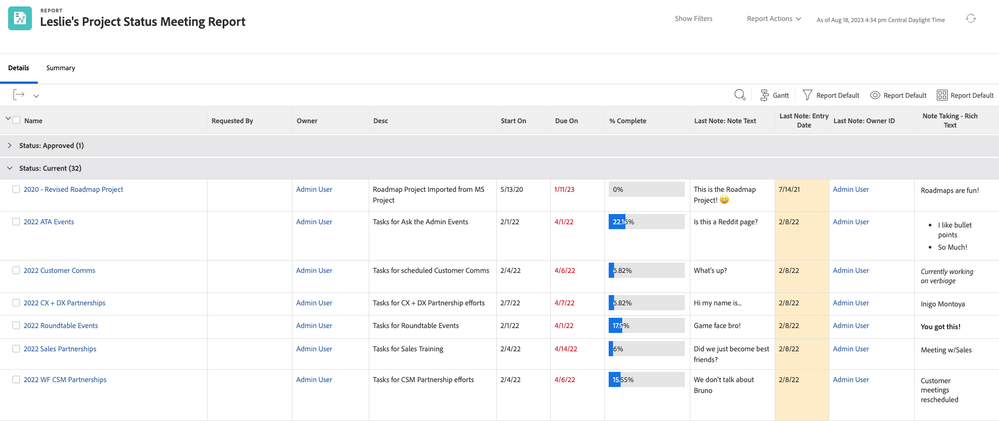
Task: Open the 2022 Roundtable Events project link
Action: point(61,326)
